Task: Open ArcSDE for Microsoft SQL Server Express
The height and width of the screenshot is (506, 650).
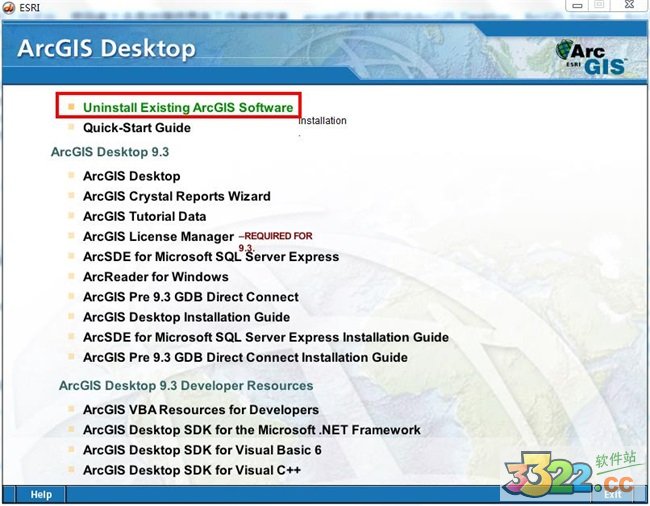Action: click(x=211, y=257)
